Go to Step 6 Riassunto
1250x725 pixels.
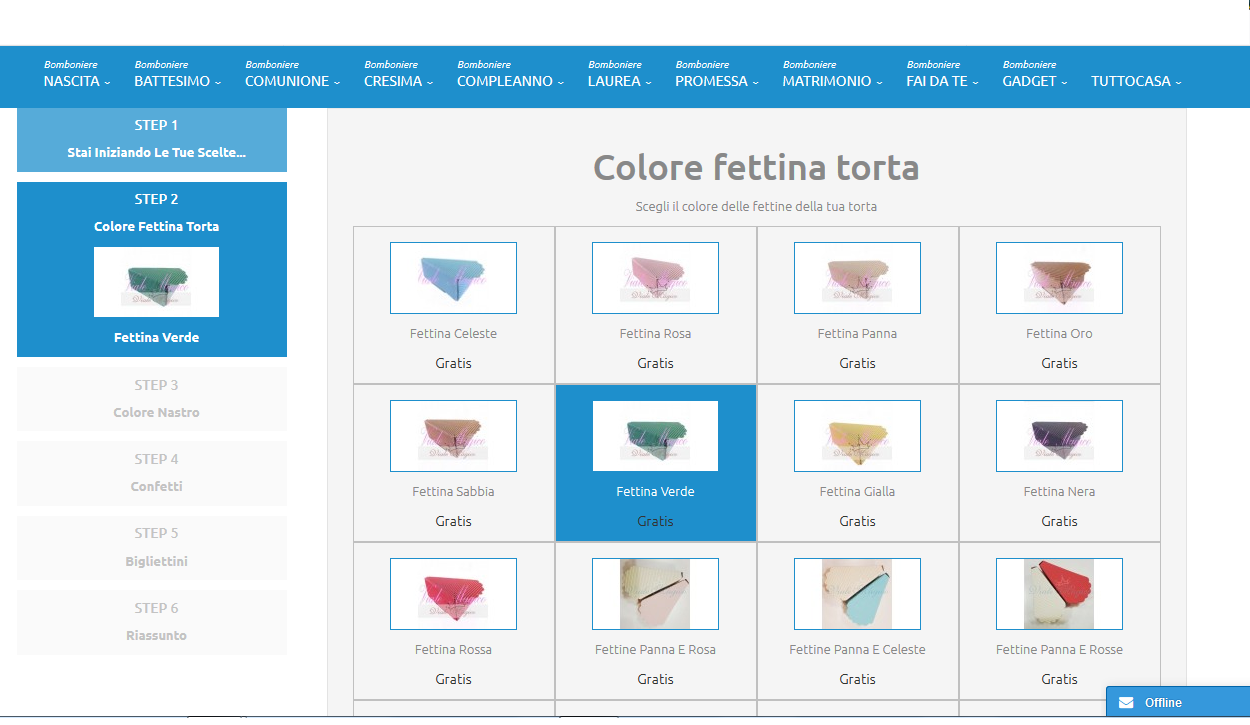(152, 621)
